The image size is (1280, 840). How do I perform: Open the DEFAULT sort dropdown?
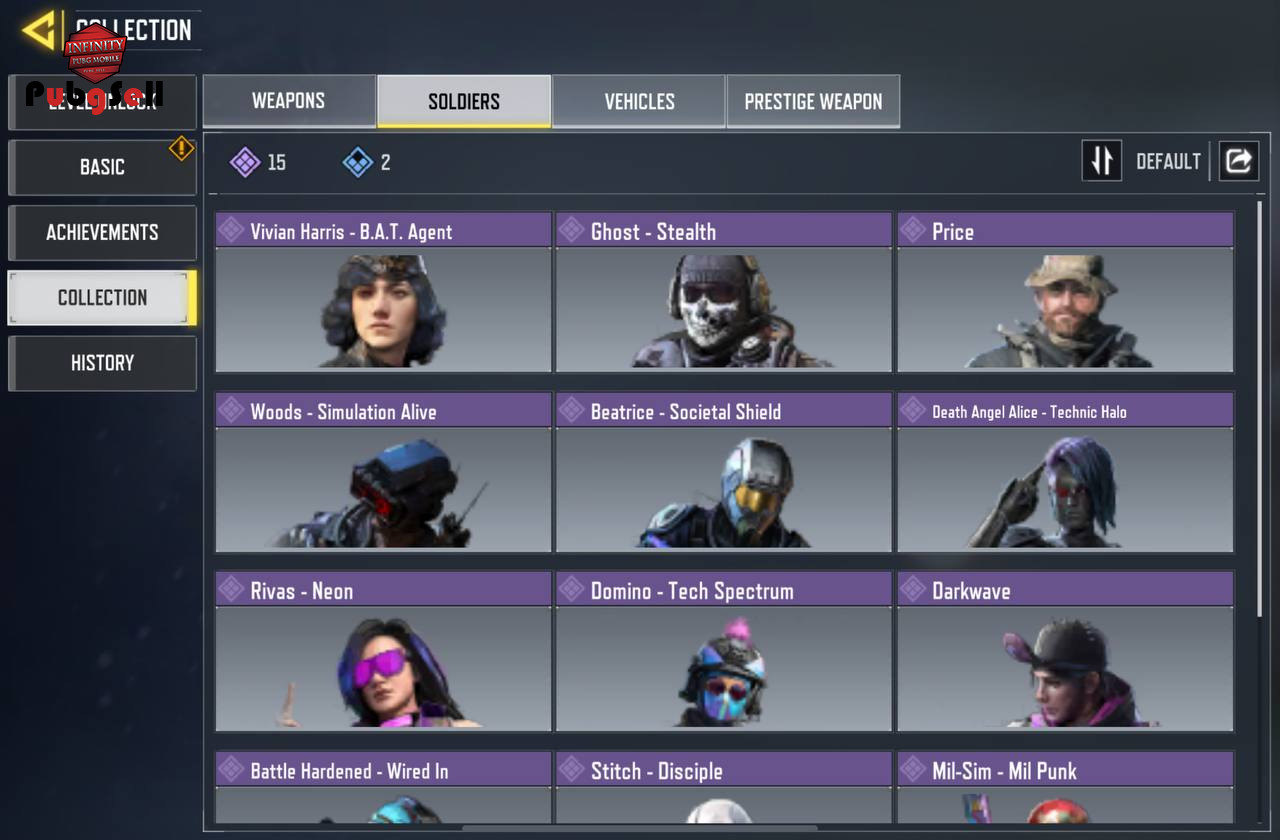[1168, 161]
